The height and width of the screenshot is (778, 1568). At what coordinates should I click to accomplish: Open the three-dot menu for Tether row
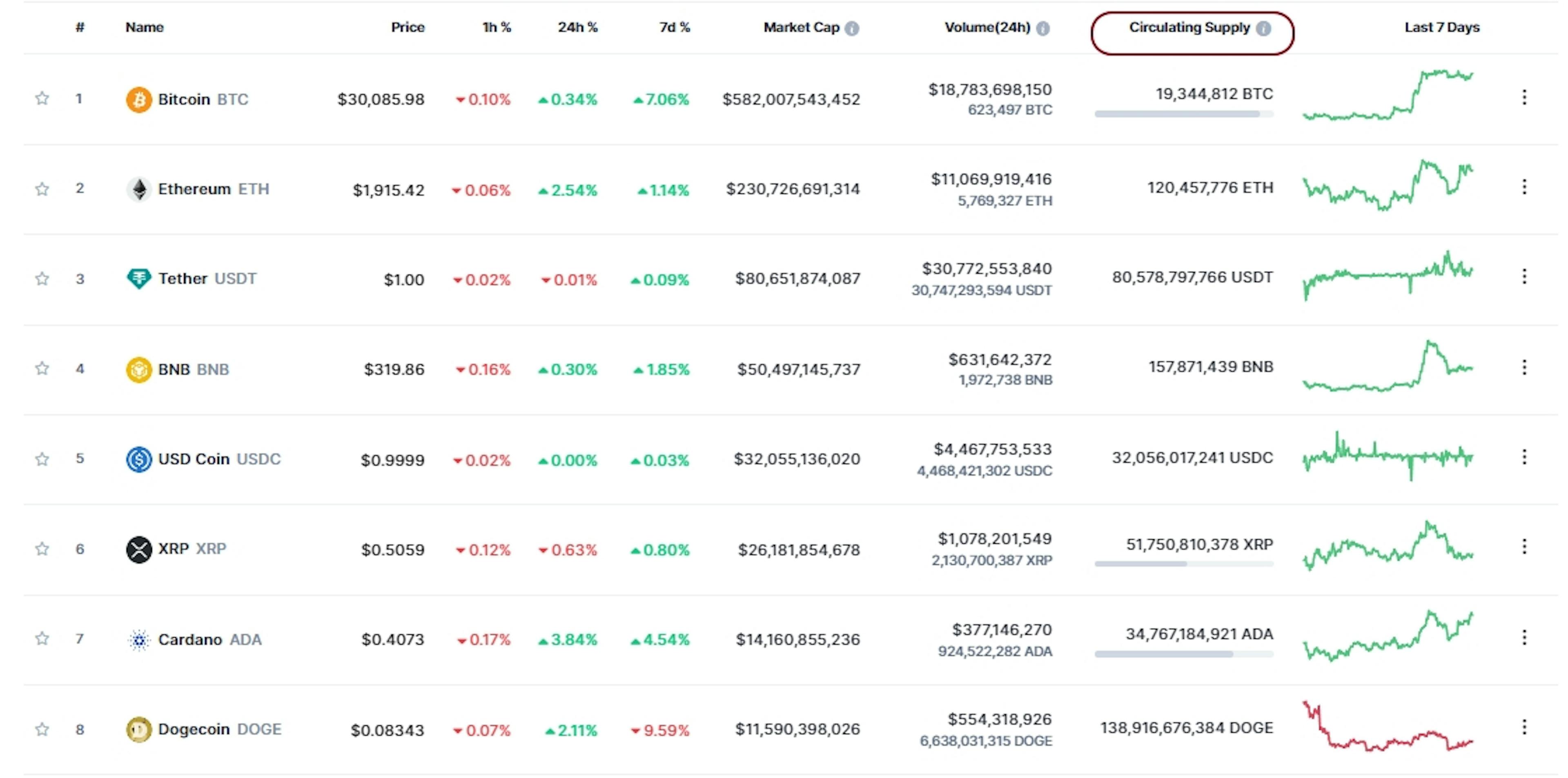(x=1524, y=277)
